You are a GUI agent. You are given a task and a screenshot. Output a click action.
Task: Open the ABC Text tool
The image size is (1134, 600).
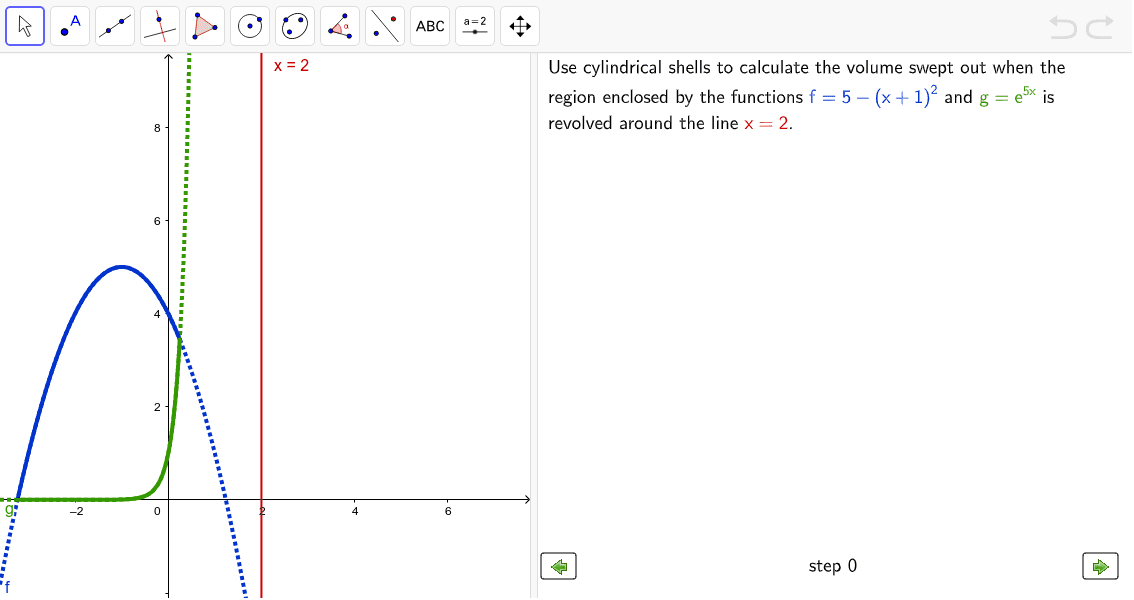coord(429,25)
